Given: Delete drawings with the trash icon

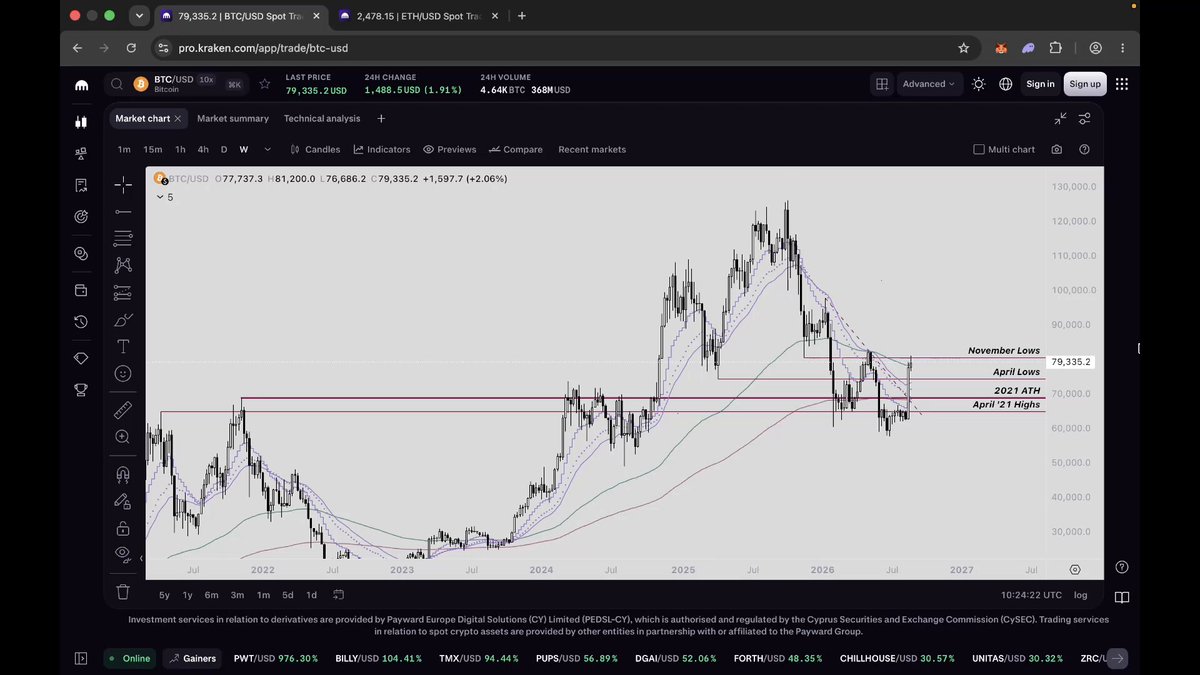Looking at the screenshot, I should point(123,592).
